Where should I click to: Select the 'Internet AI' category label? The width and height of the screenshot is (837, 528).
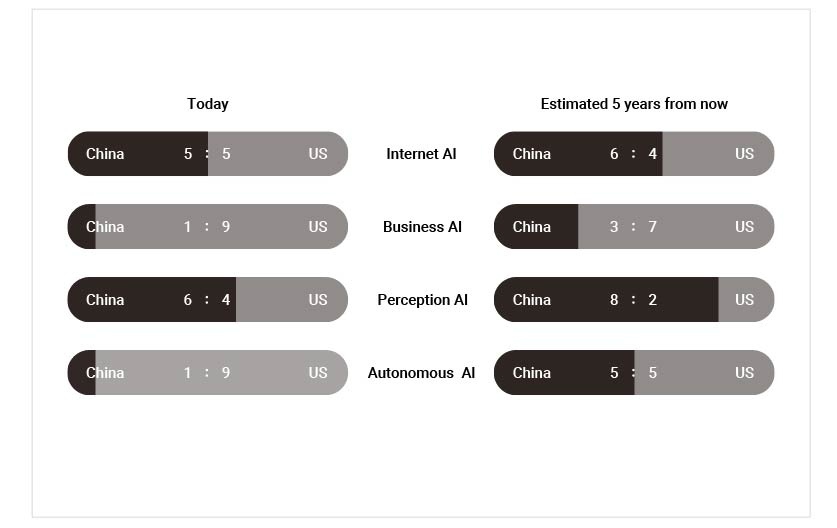[x=421, y=154]
